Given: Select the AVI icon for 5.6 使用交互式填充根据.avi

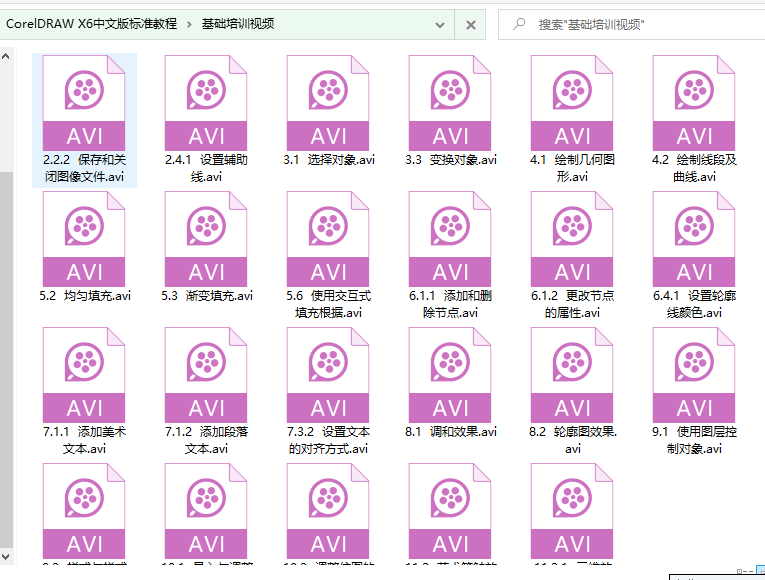Looking at the screenshot, I should [328, 239].
